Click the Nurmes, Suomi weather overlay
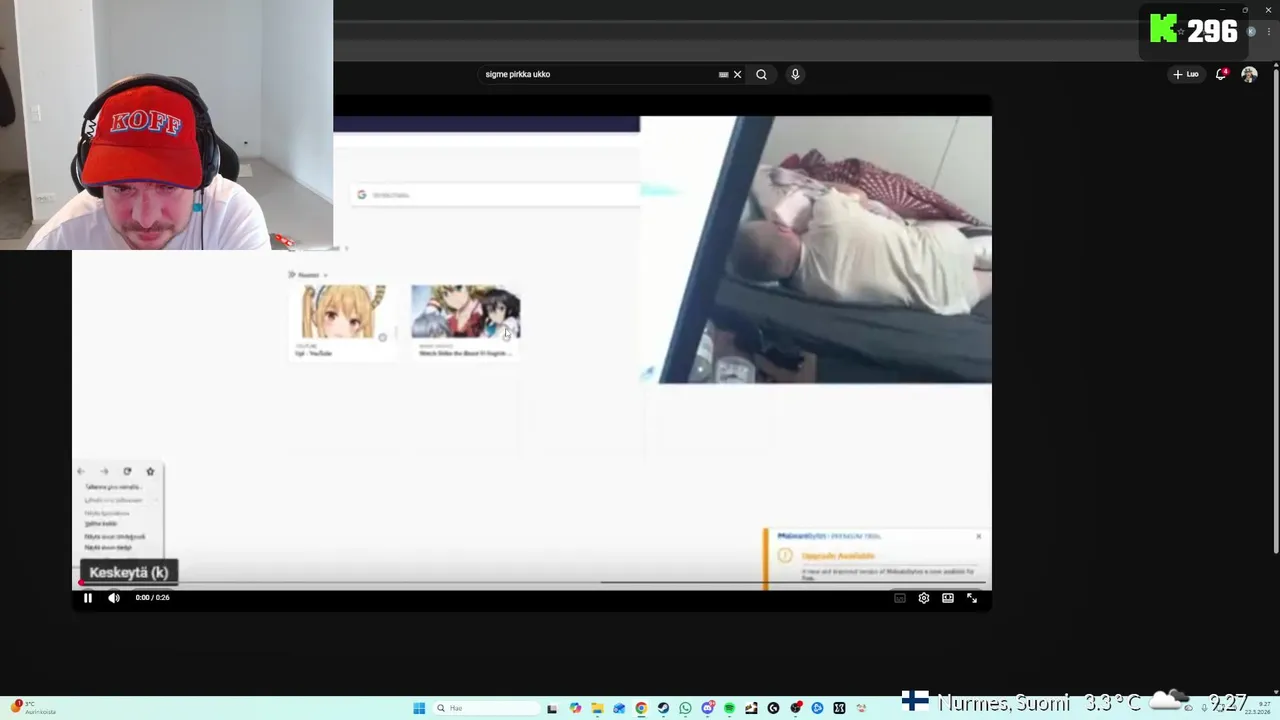 coord(1076,703)
